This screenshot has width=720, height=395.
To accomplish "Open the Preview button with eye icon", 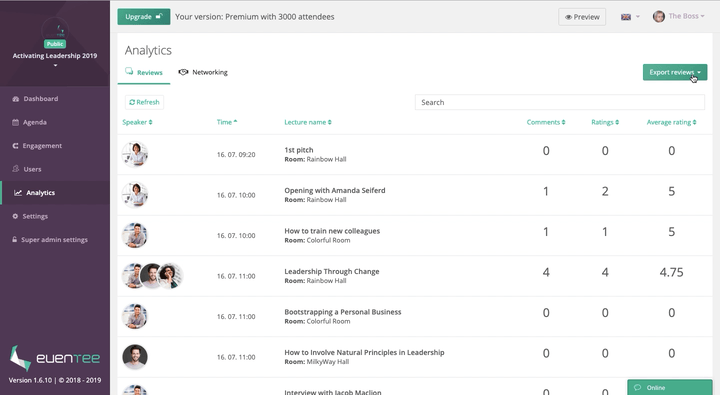I will [582, 17].
